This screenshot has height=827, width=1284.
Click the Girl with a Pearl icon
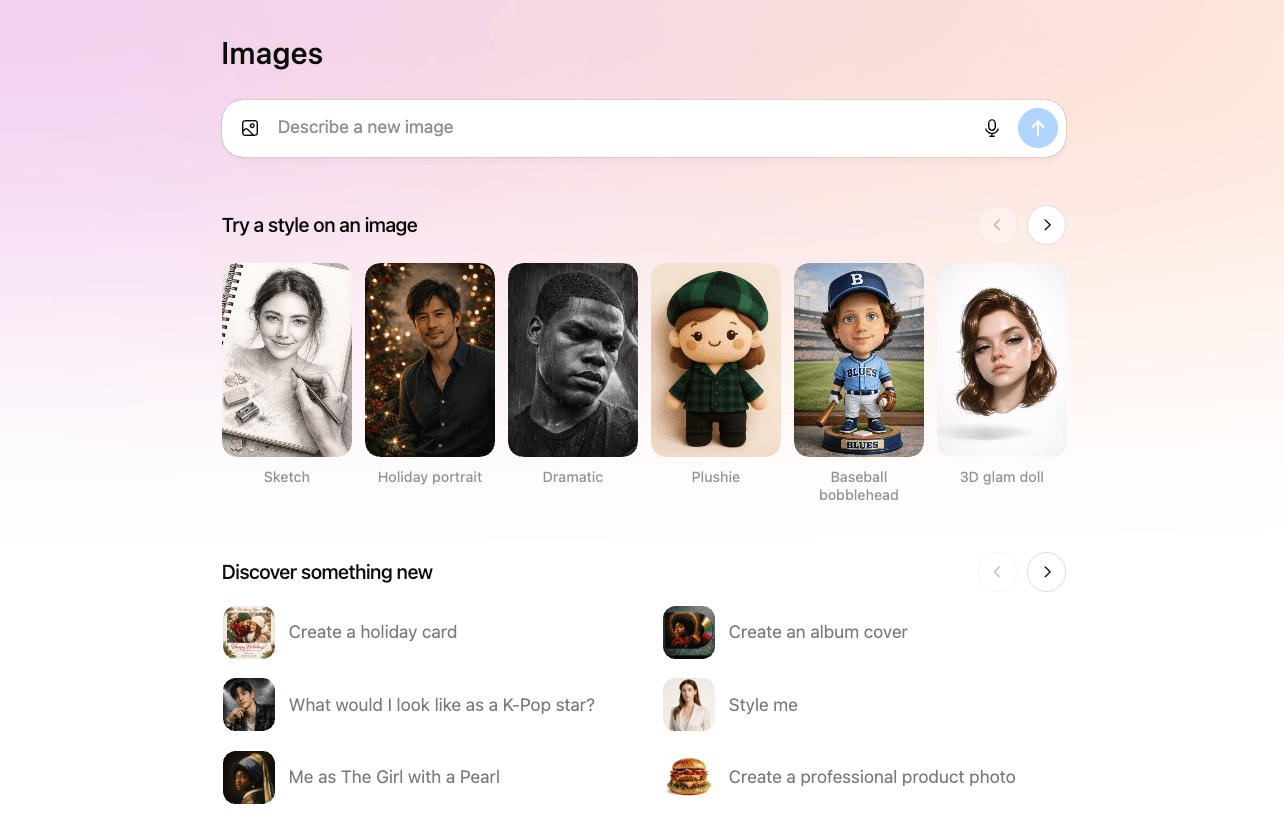pos(249,777)
